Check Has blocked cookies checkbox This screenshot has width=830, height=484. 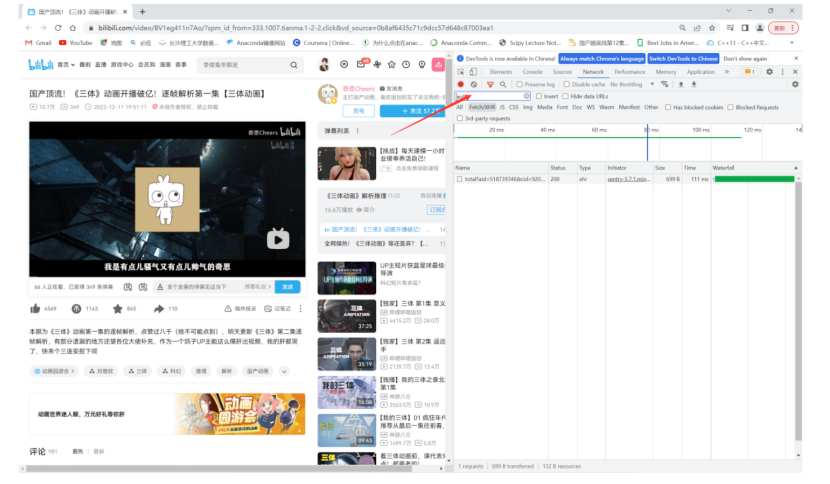(x=668, y=107)
